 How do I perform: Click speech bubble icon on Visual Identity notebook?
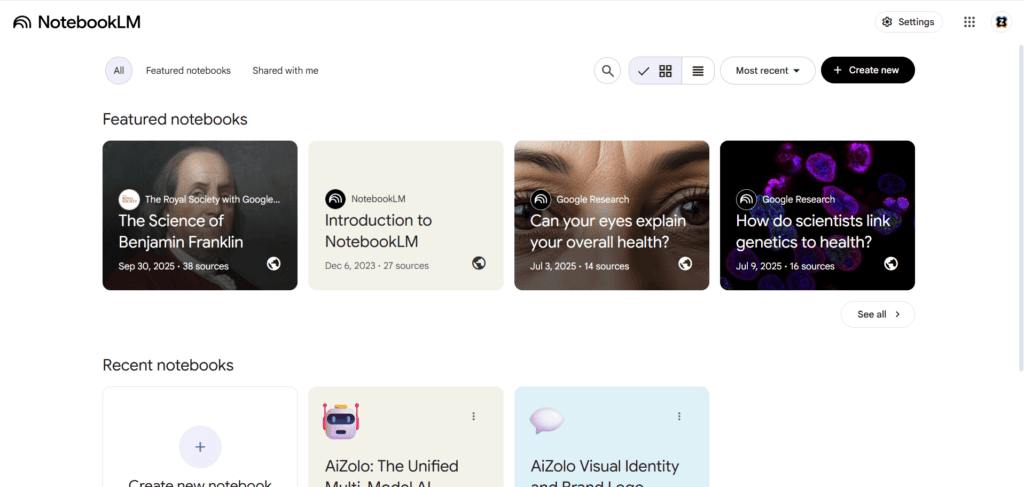coord(547,421)
